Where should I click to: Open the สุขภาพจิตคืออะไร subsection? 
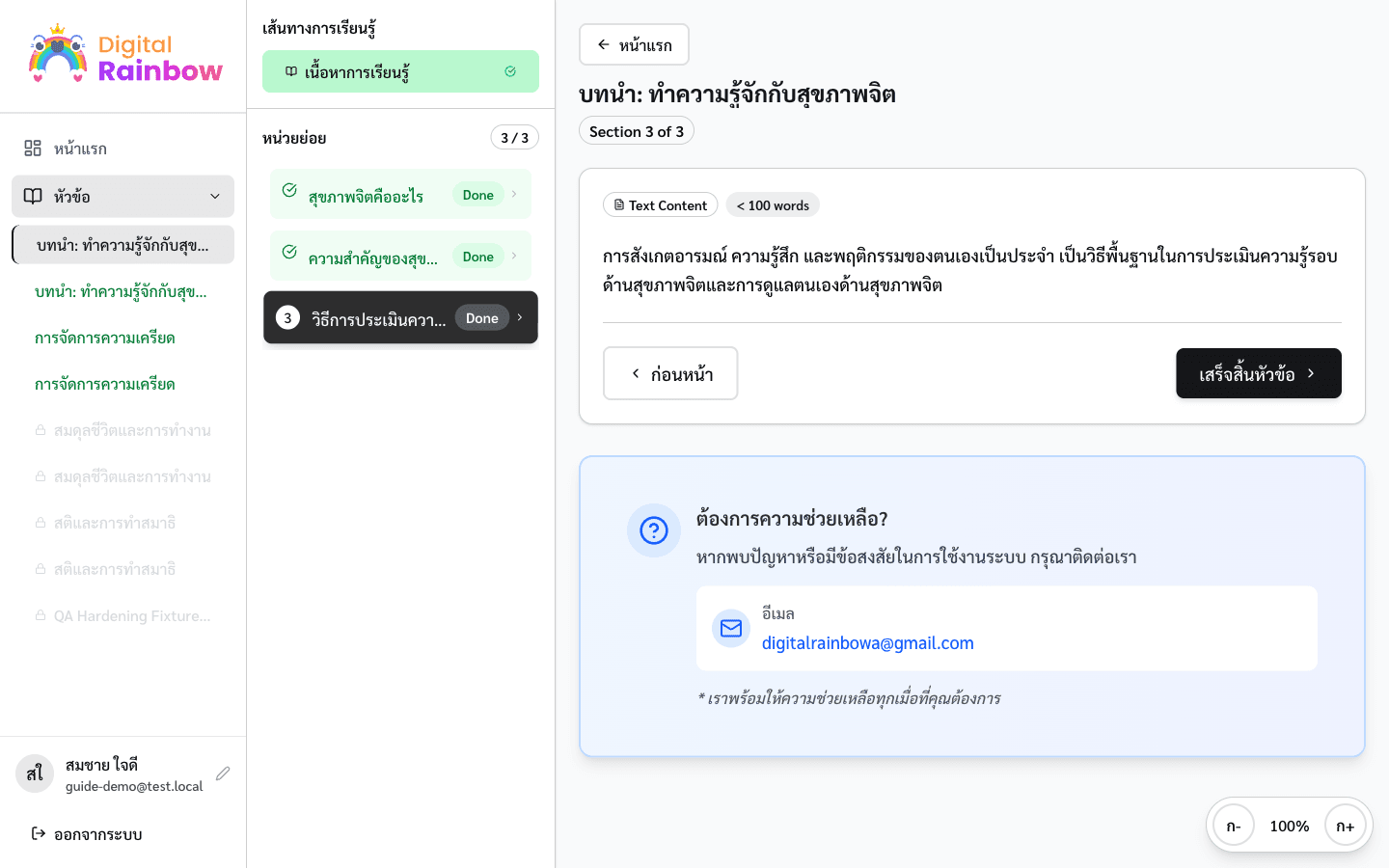click(x=400, y=194)
